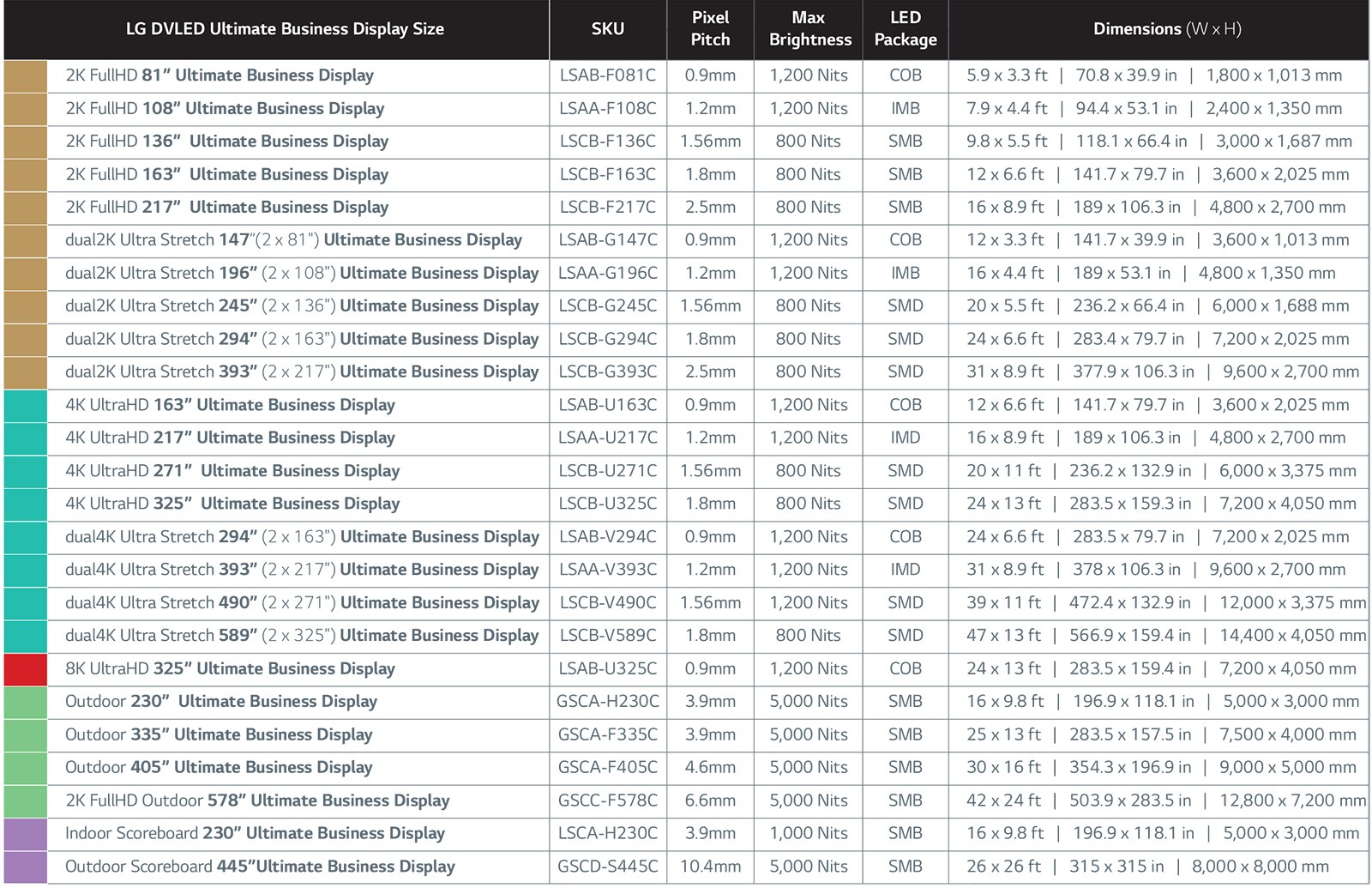Select the Outdoor 335" Ultimate Business Display name
1372x888 pixels.
tap(220, 735)
